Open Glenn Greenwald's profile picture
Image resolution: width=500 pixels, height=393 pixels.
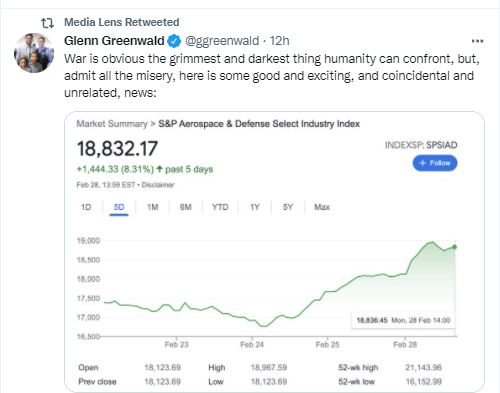coord(34,53)
